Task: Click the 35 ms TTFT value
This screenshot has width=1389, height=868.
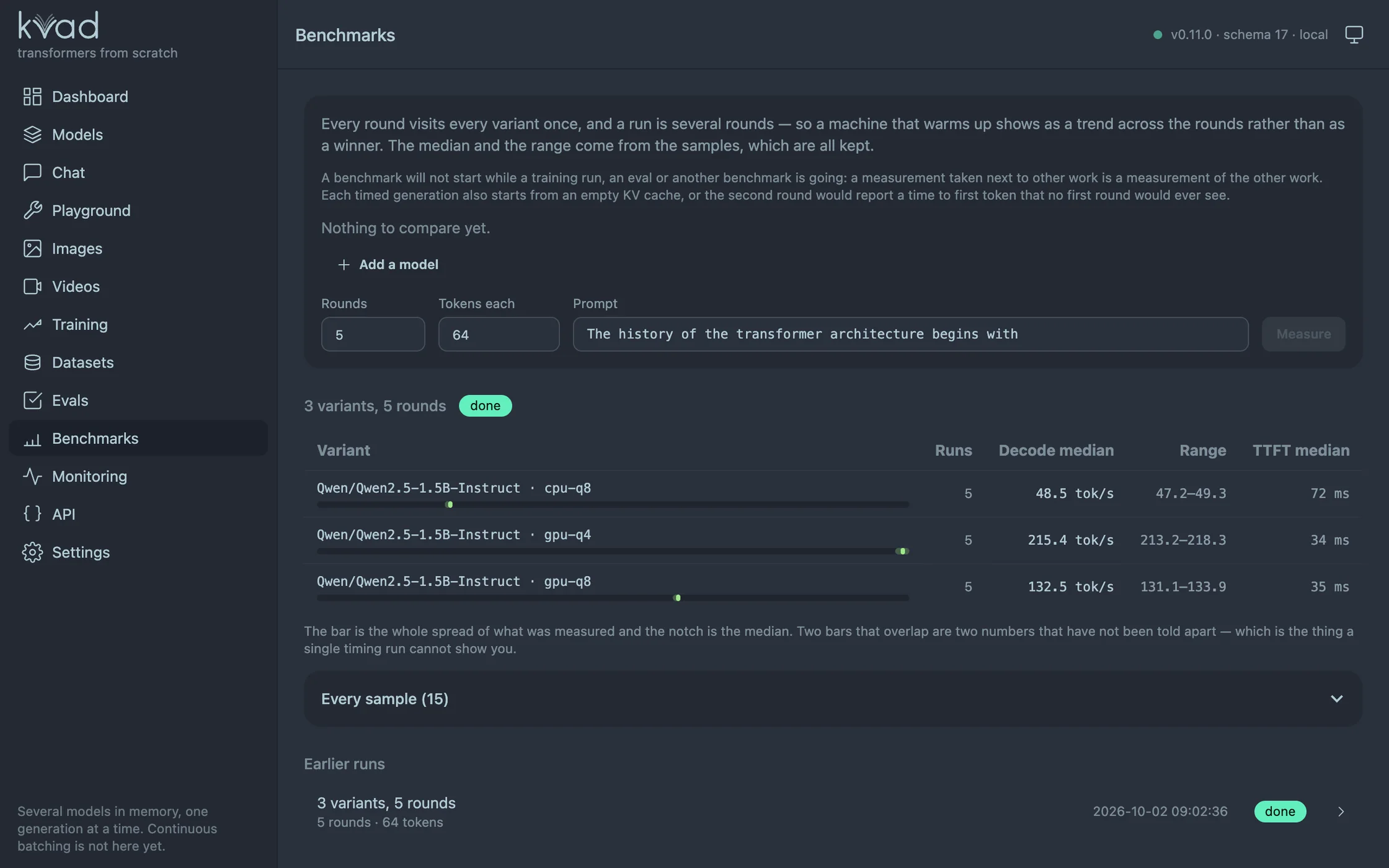Action: coord(1329,587)
